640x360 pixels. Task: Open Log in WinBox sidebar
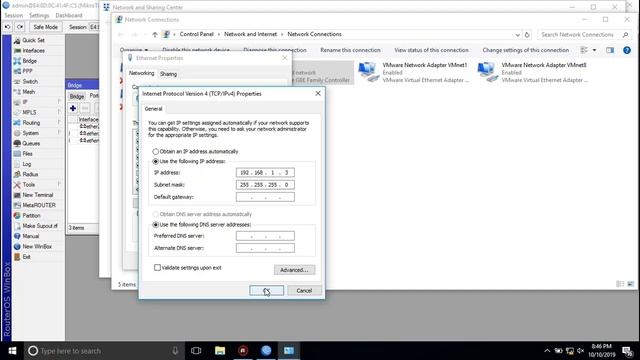[x=27, y=164]
